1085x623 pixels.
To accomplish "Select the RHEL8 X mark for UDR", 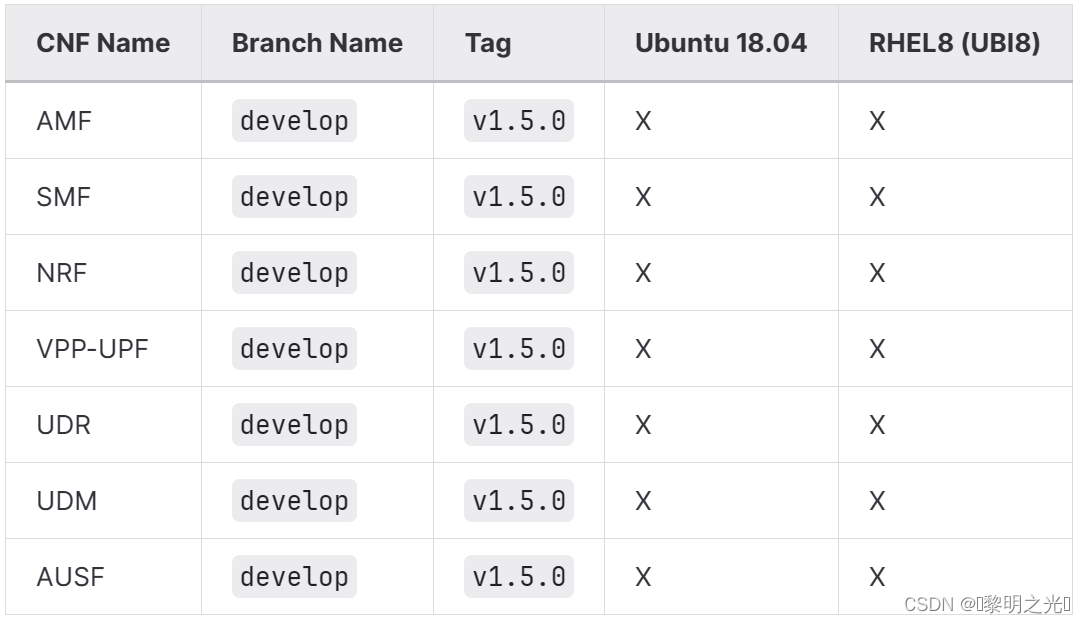I will click(877, 425).
